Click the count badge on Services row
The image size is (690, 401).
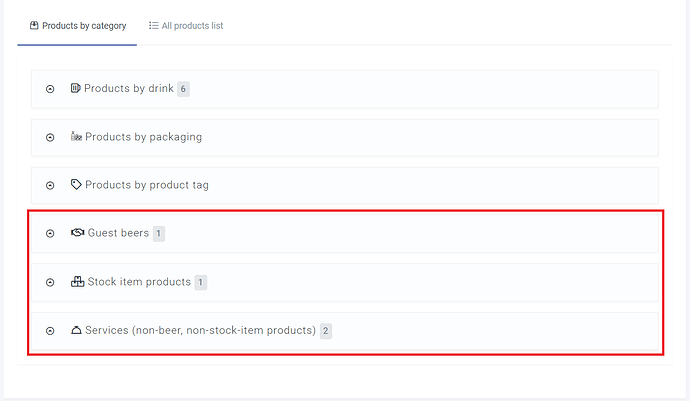coord(326,331)
